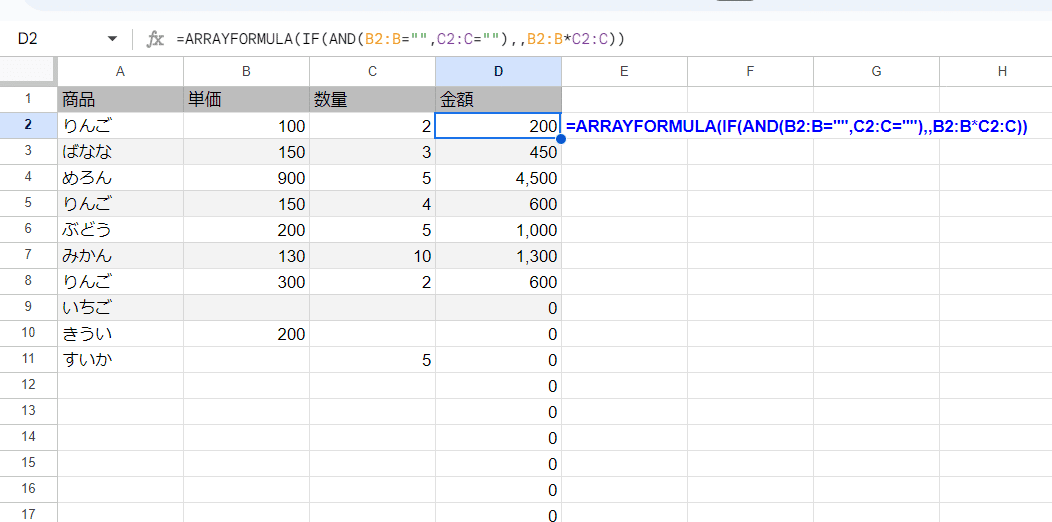
Task: Select column D header
Action: point(498,72)
